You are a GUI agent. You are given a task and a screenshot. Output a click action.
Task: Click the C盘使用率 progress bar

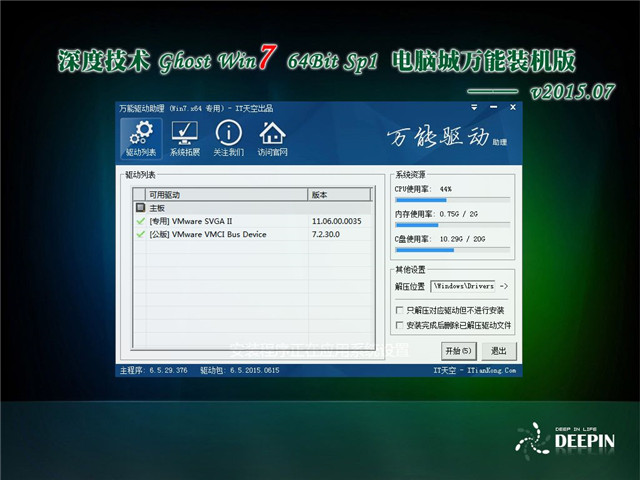pos(453,250)
